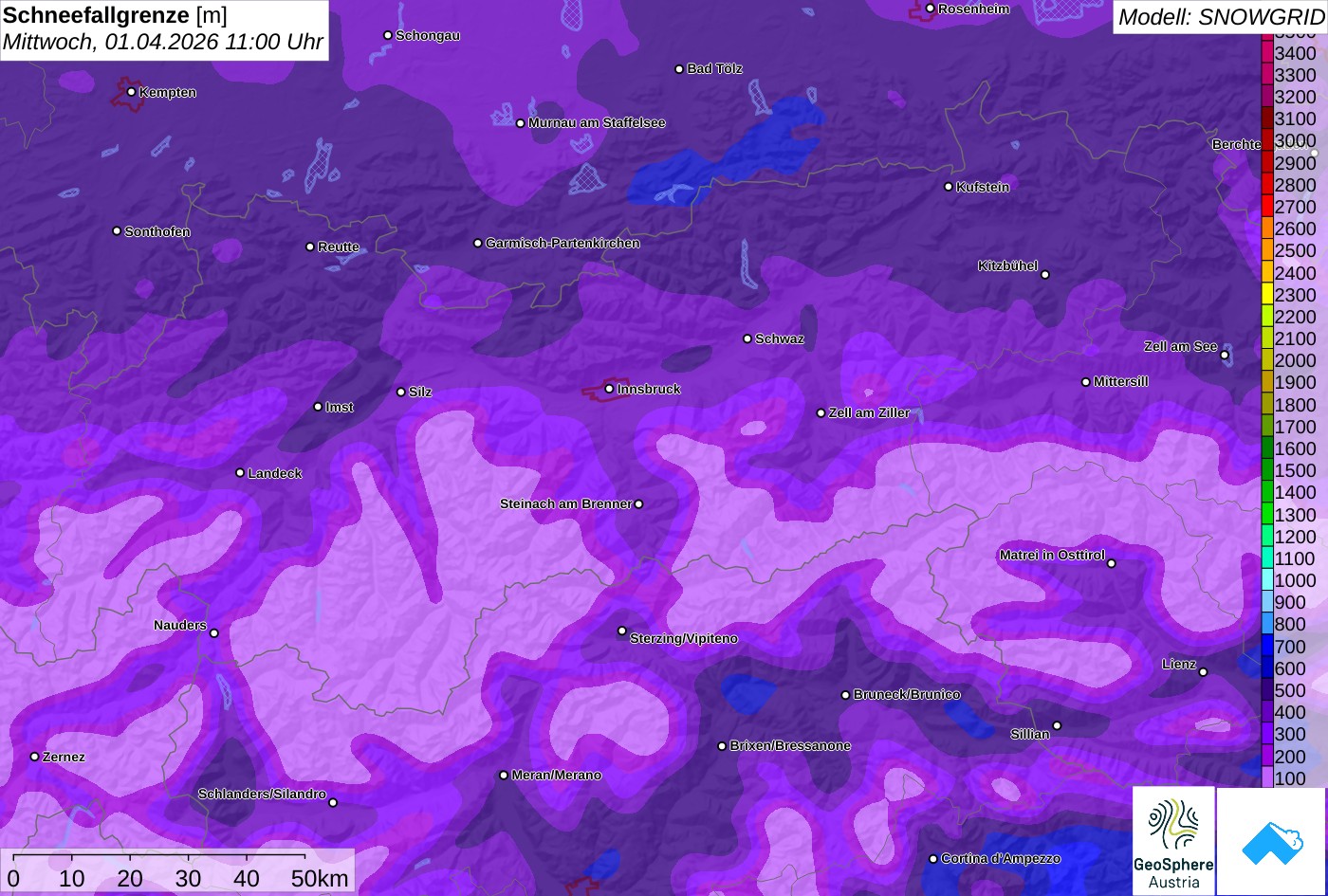The image size is (1328, 896).
Task: Select the 2300 m yellow legend swatch
Action: 1266,295
